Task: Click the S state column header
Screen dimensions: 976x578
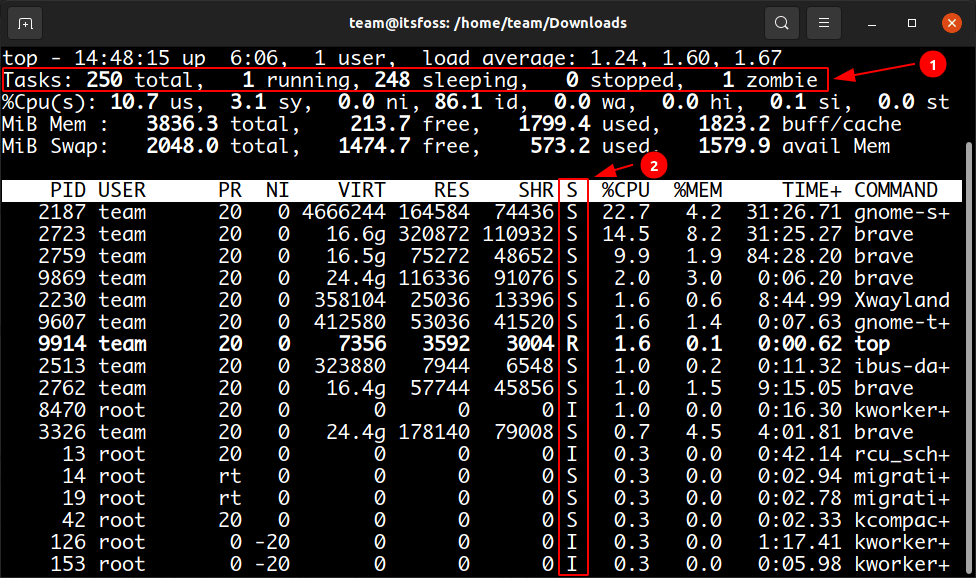Action: click(573, 189)
